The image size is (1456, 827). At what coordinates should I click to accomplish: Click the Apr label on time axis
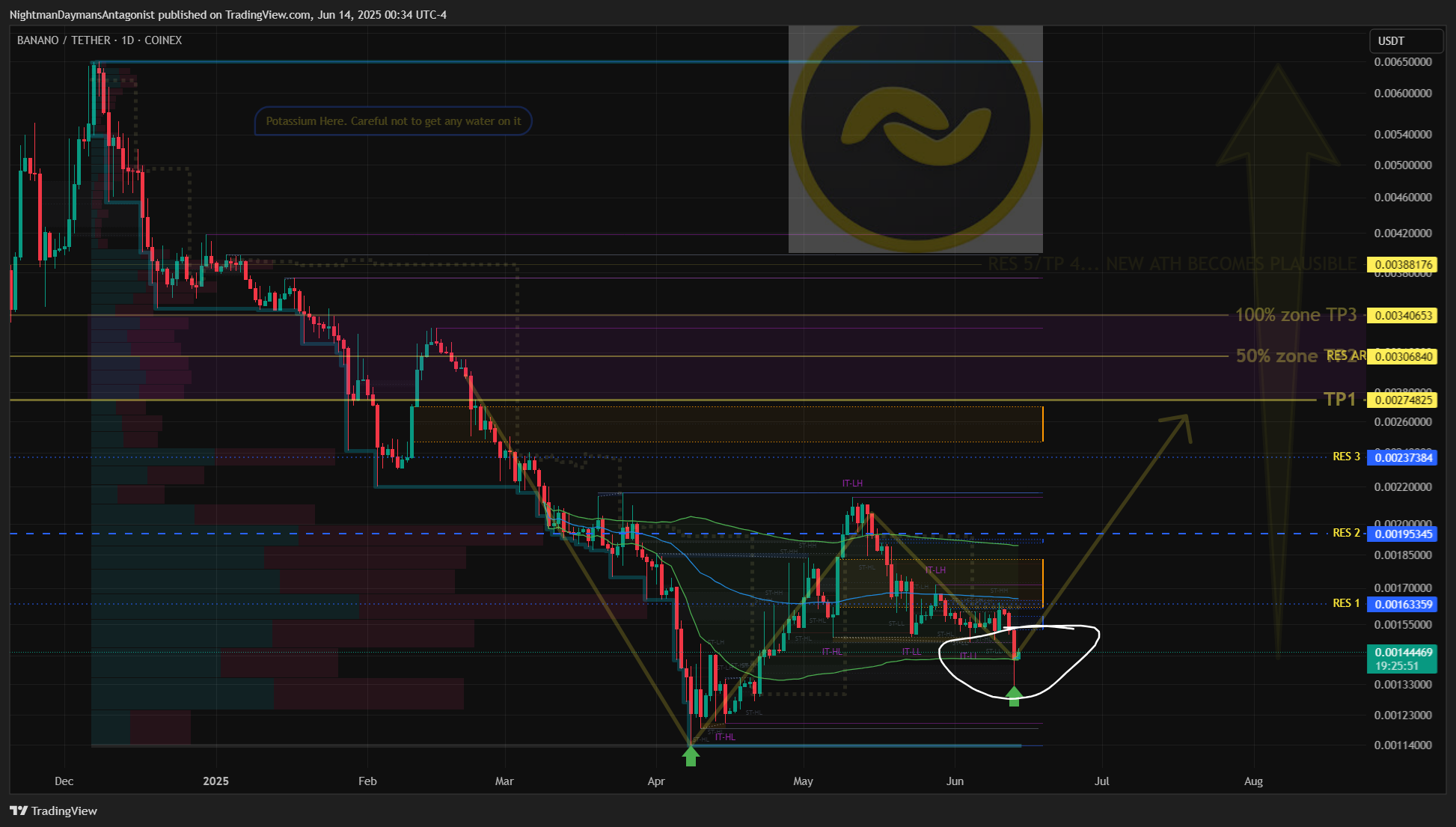(656, 781)
